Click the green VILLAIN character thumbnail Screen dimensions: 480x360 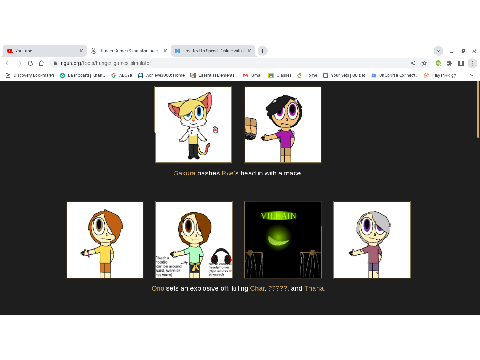[x=283, y=240]
